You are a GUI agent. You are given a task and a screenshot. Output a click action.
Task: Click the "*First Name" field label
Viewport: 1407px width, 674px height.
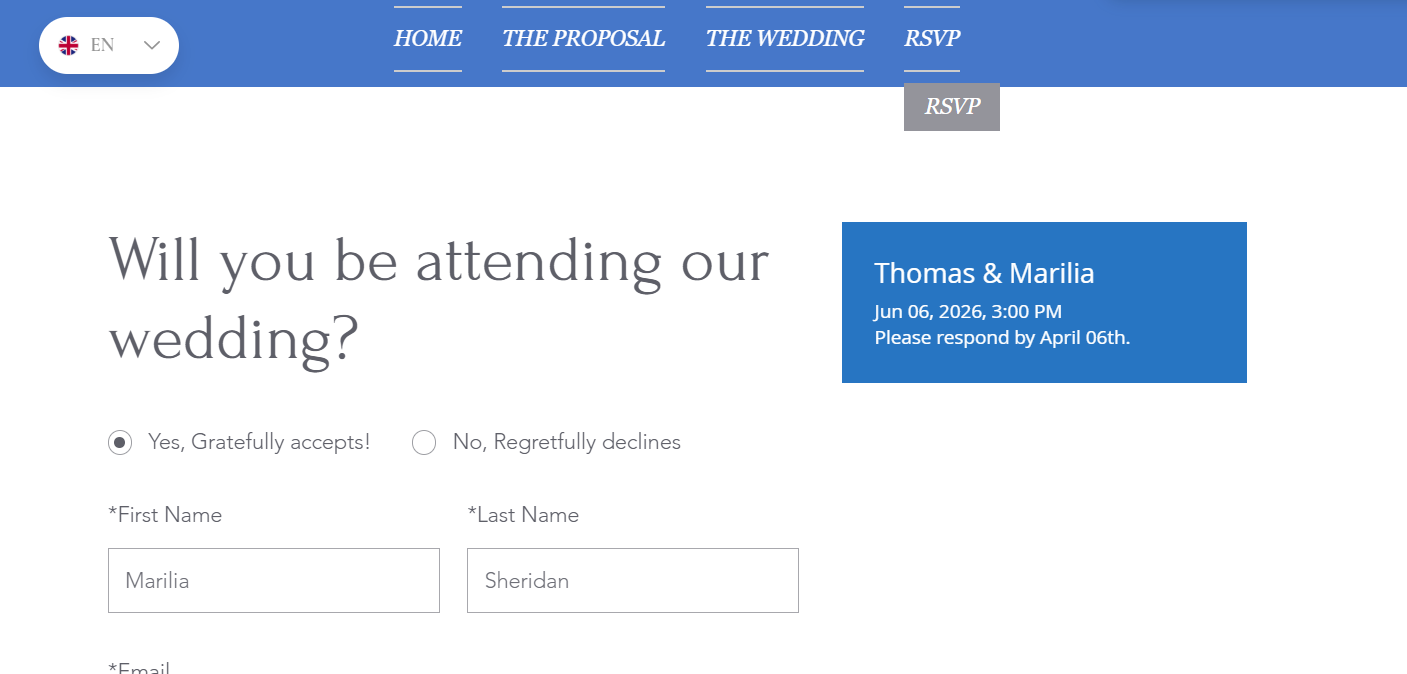165,515
